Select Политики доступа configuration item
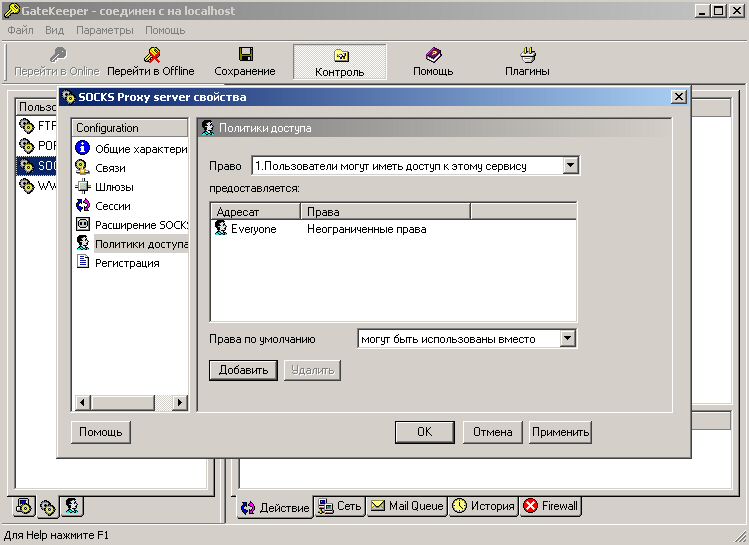This screenshot has width=749, height=545. (x=141, y=244)
